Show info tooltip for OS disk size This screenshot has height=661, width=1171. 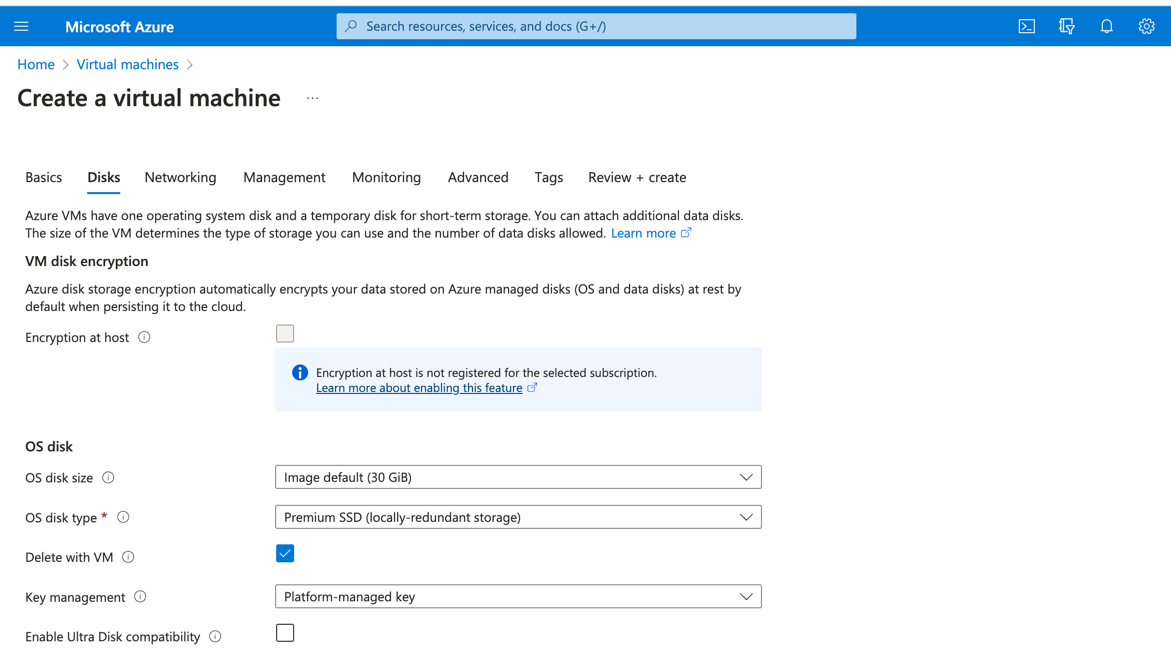[x=108, y=477]
